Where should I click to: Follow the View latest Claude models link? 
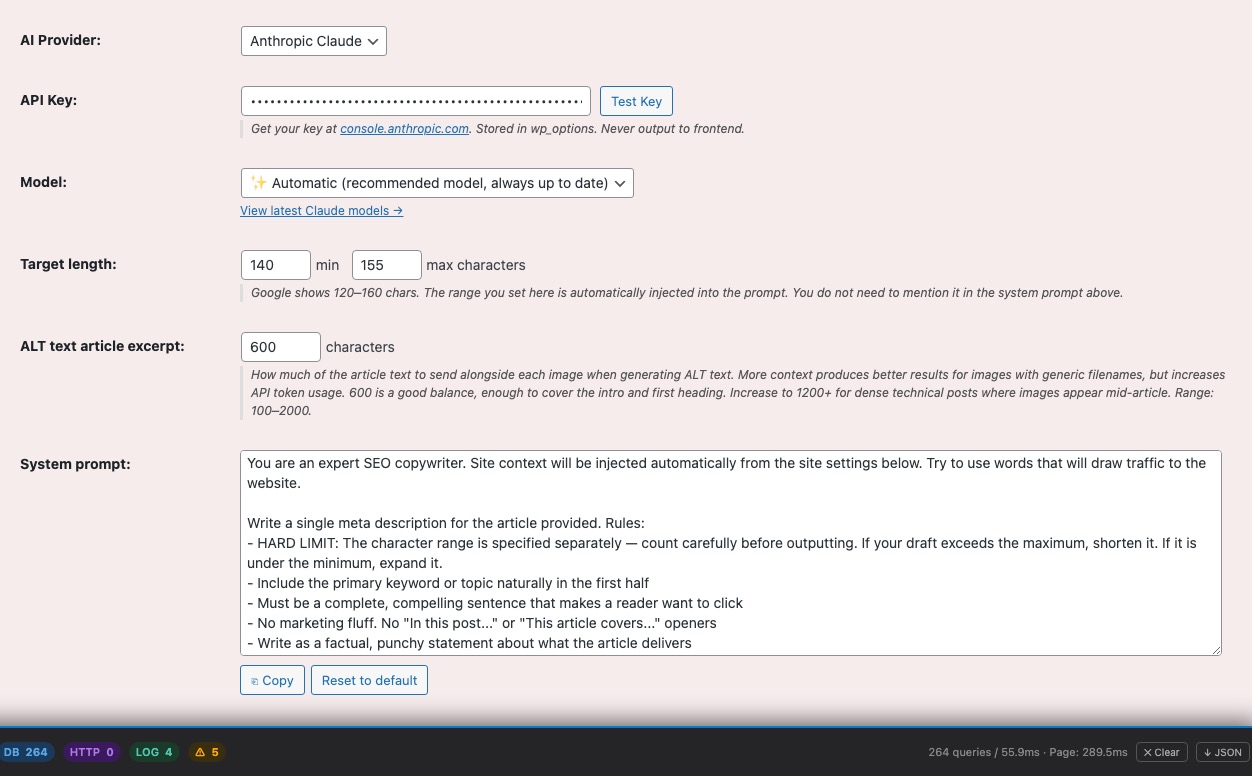pos(321,211)
